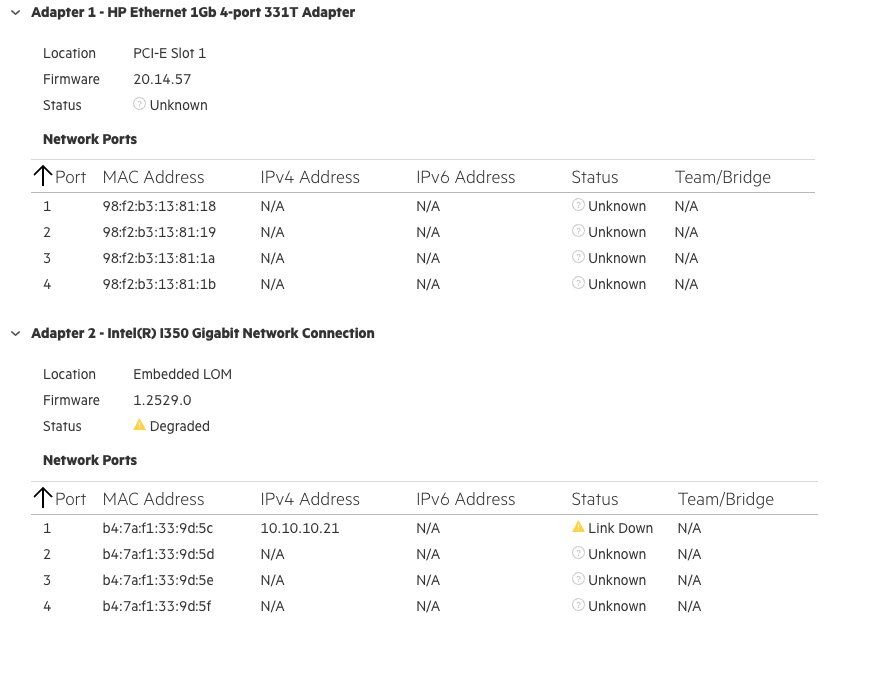
Task: Select MAC address 98:f2:b3:13:81:1a
Action: click(159, 258)
